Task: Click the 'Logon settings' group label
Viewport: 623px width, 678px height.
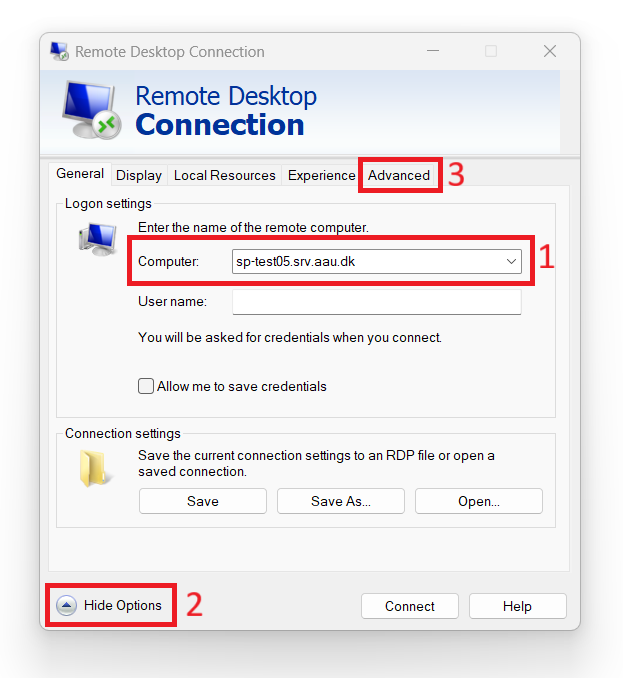Action: 108,204
